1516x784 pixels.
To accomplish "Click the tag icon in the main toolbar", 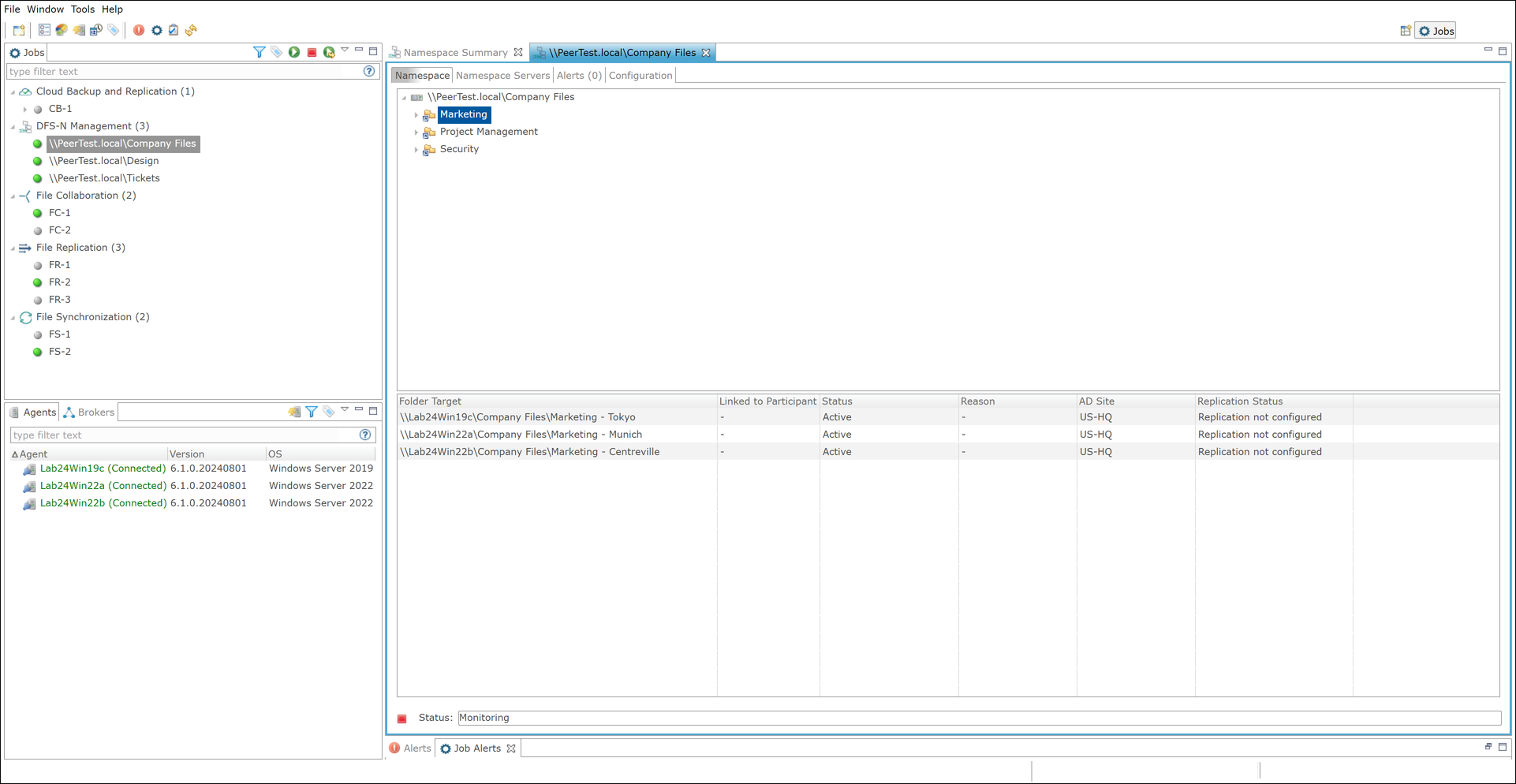I will coord(114,30).
